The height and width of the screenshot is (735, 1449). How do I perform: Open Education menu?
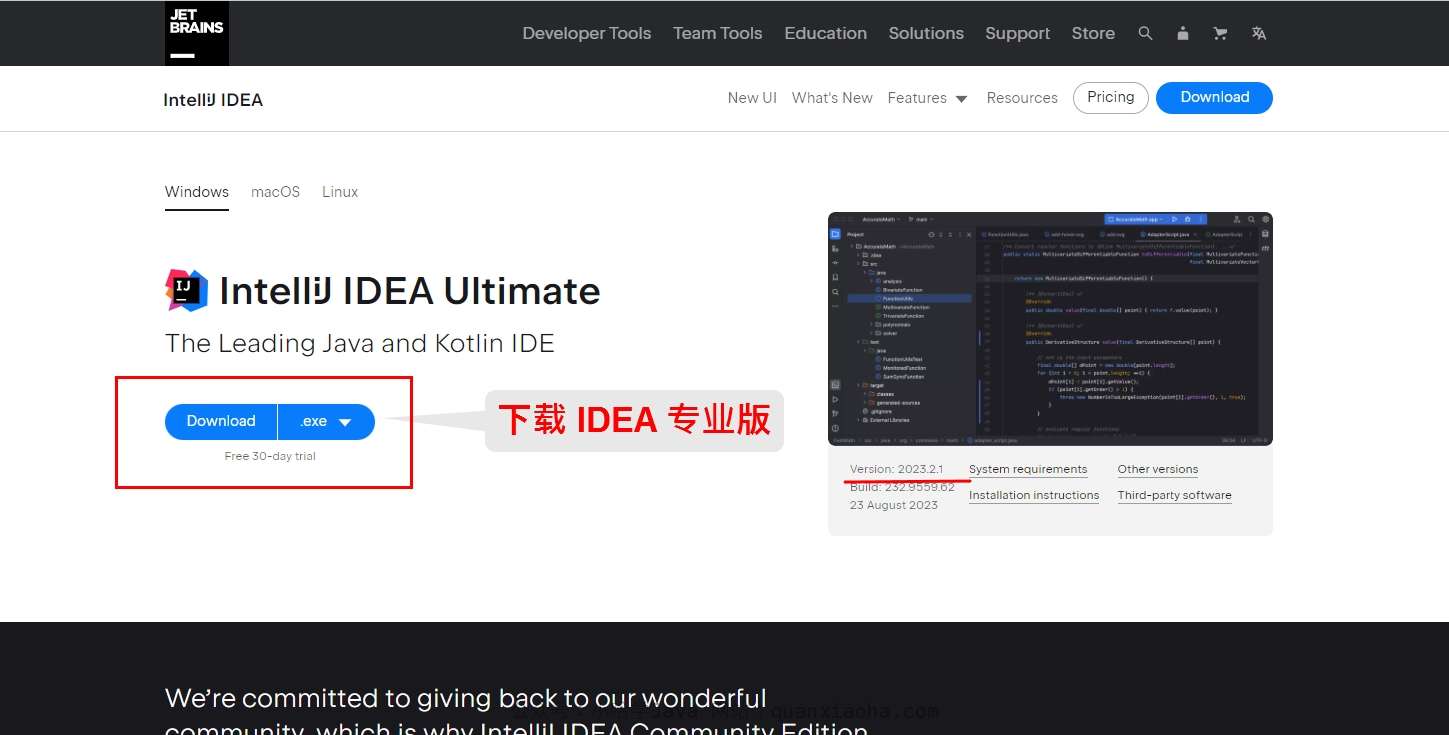tap(825, 33)
